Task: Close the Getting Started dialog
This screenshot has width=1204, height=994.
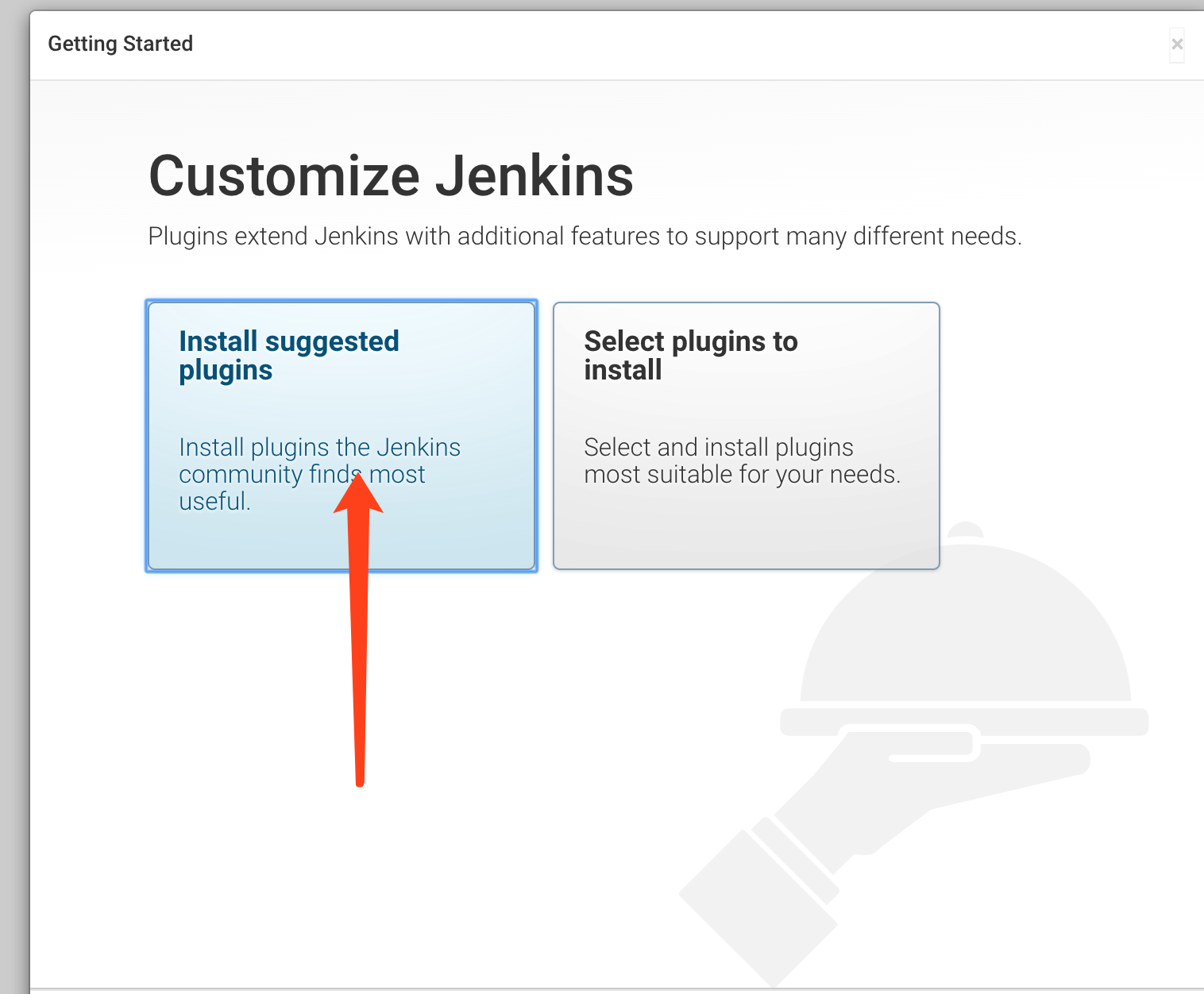Action: (1177, 44)
